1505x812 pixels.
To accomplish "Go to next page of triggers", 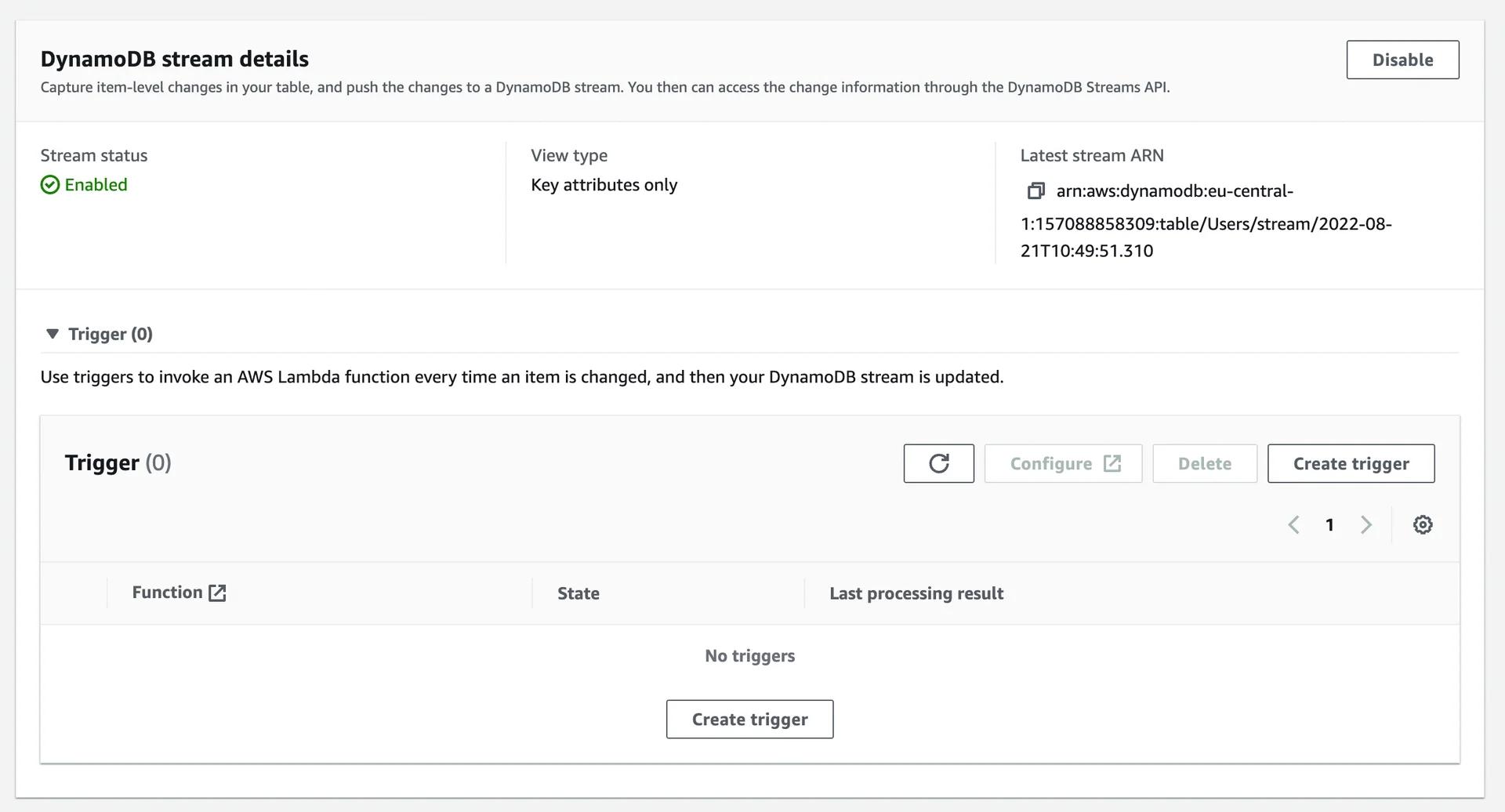I will [1366, 524].
